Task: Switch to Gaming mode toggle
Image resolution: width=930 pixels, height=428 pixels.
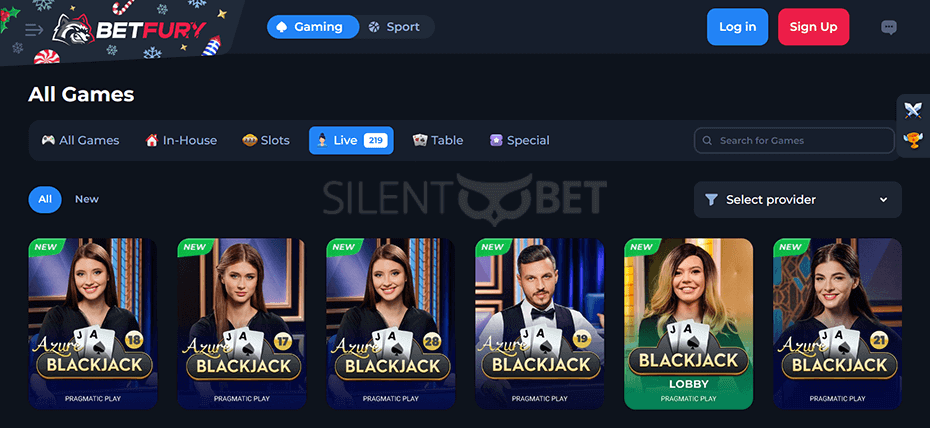Action: (313, 27)
